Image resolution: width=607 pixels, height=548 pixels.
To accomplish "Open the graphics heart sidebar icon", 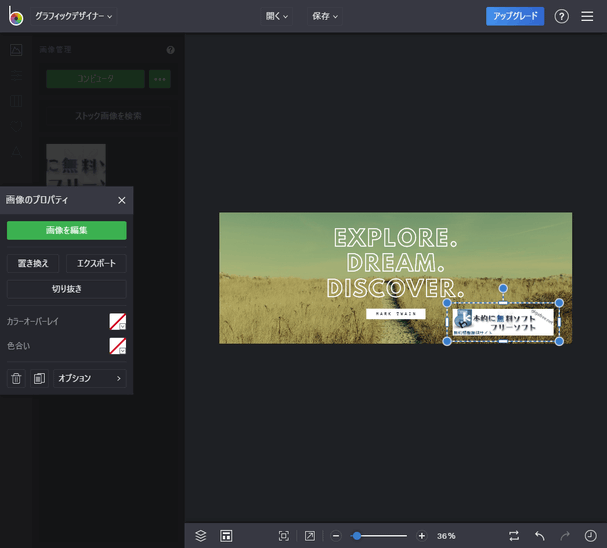I will point(16,126).
